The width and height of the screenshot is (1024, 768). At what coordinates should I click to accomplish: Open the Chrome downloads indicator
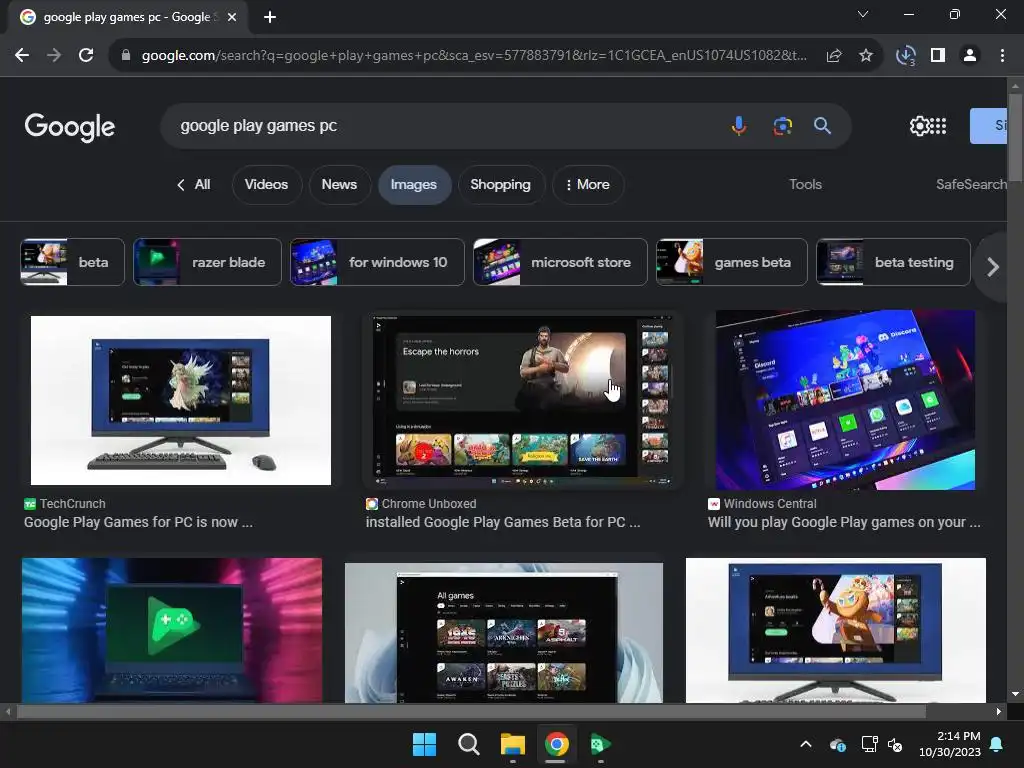point(905,56)
